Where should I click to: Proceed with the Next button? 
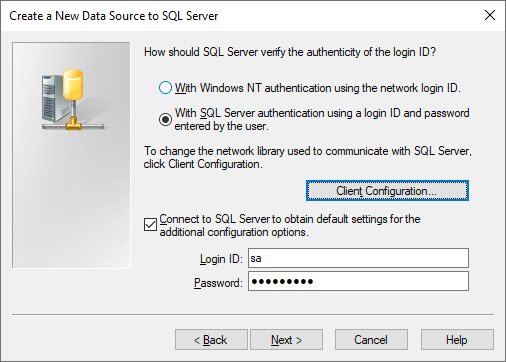[x=286, y=340]
